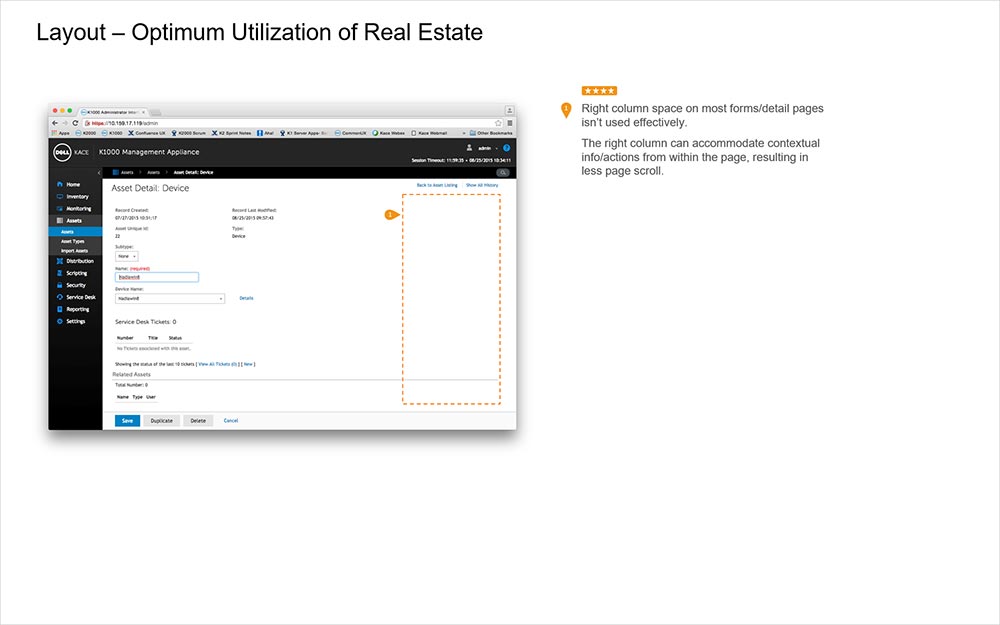Viewport: 1000px width, 625px height.
Task: Click the blue Save button
Action: 127,421
